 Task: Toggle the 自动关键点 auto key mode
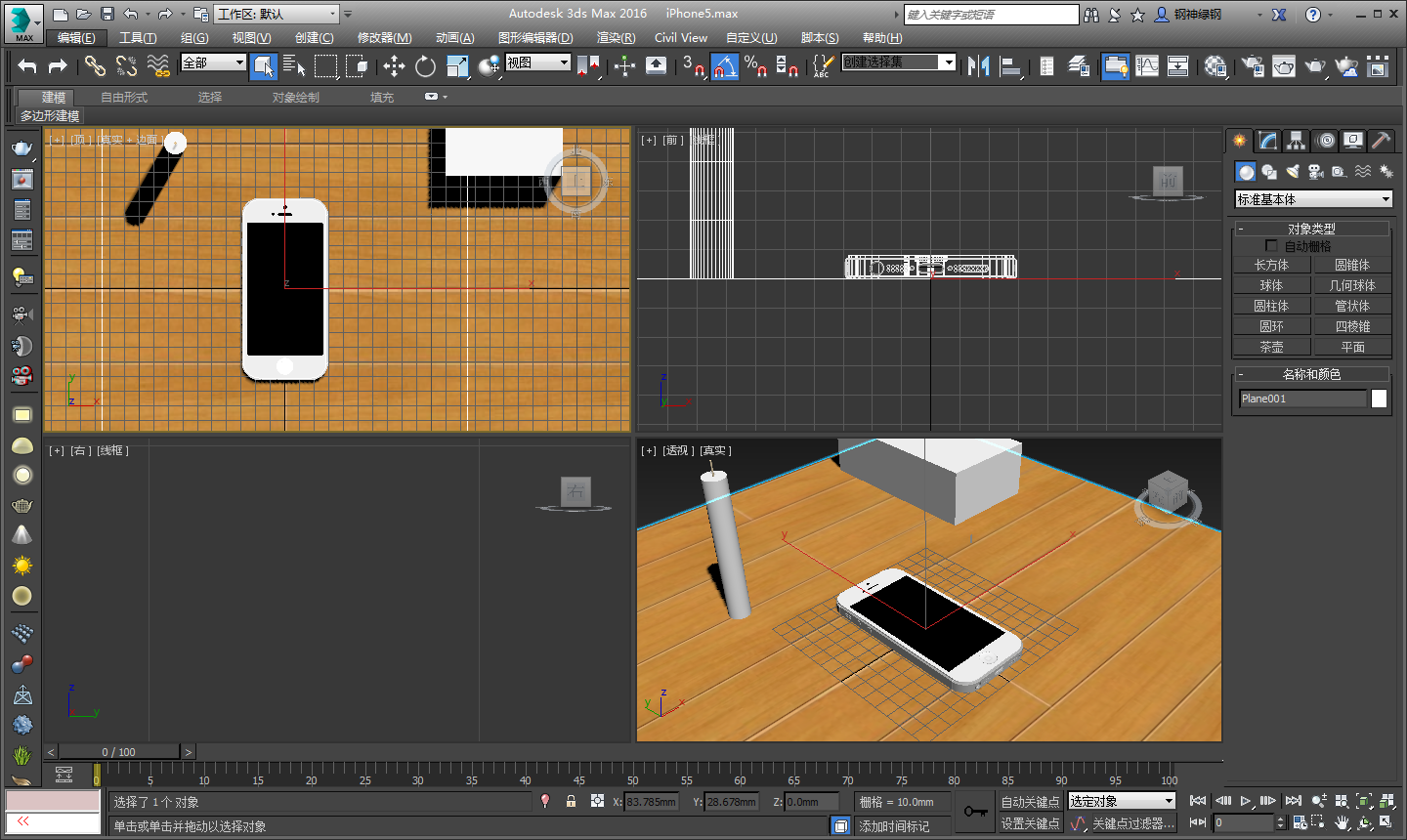(x=1030, y=802)
